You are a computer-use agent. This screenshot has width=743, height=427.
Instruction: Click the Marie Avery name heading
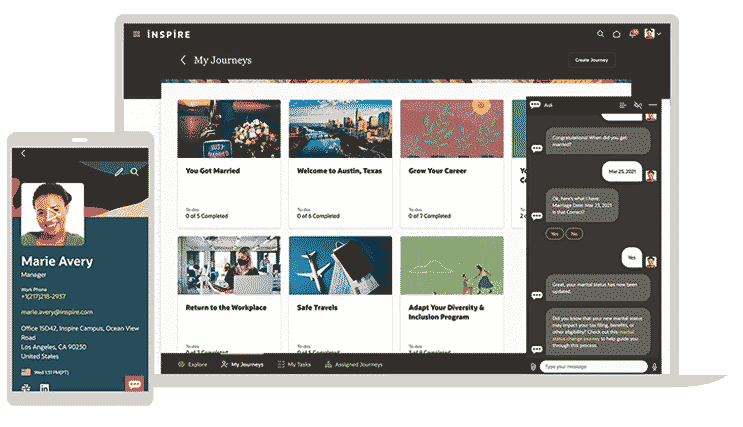tap(57, 261)
